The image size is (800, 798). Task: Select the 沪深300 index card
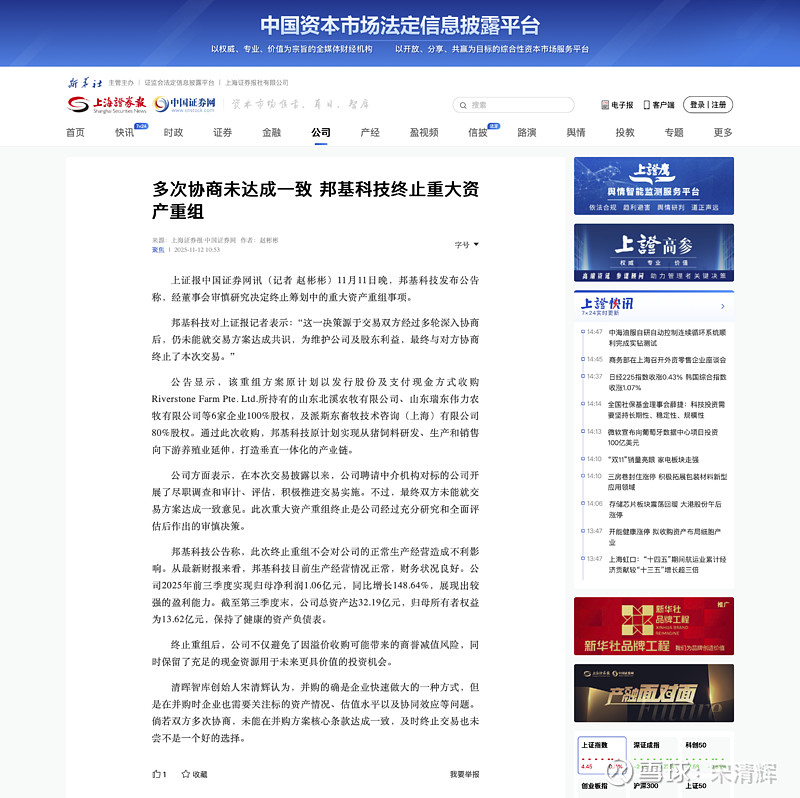[x=654, y=788]
